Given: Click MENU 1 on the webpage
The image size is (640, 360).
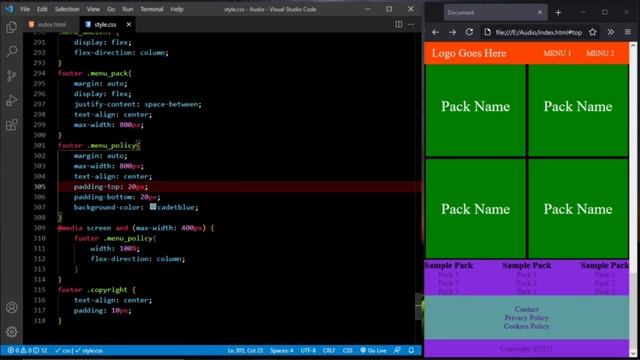Looking at the screenshot, I should (557, 53).
